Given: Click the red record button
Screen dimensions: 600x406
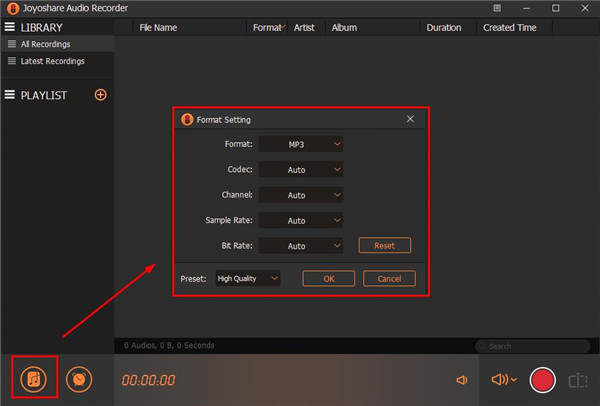Looking at the screenshot, I should point(542,380).
